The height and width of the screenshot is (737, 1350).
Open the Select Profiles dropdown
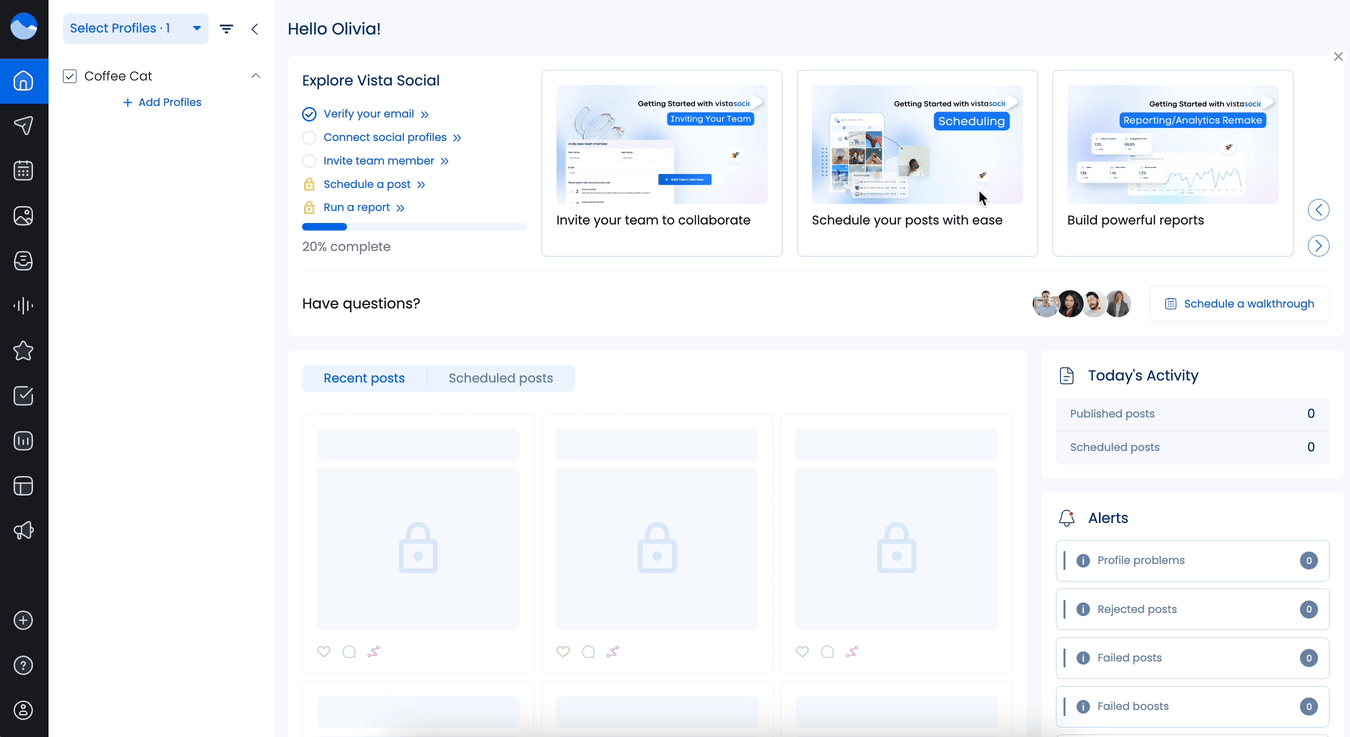(136, 29)
